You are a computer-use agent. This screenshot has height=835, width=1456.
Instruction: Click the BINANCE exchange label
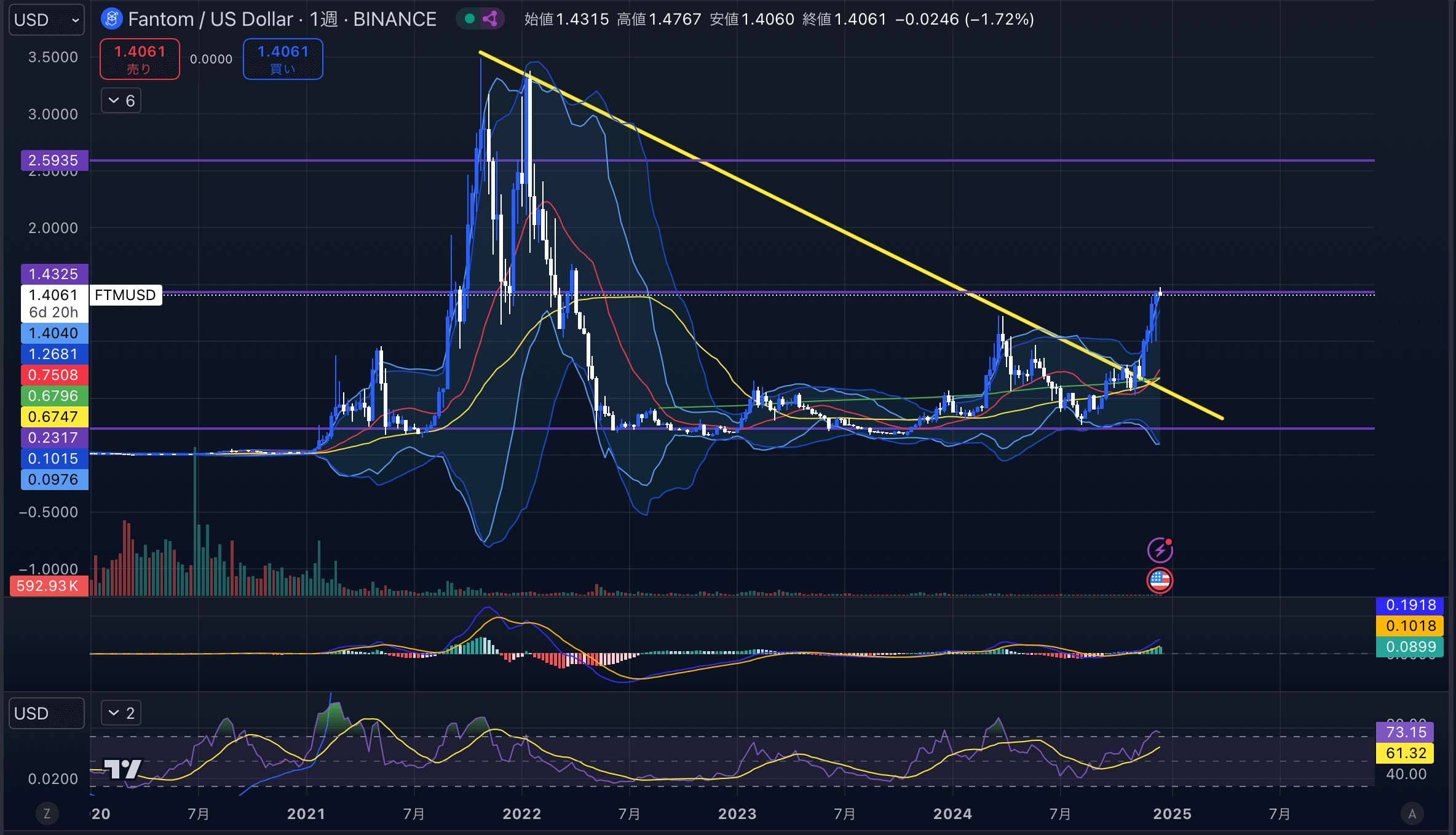tap(395, 19)
